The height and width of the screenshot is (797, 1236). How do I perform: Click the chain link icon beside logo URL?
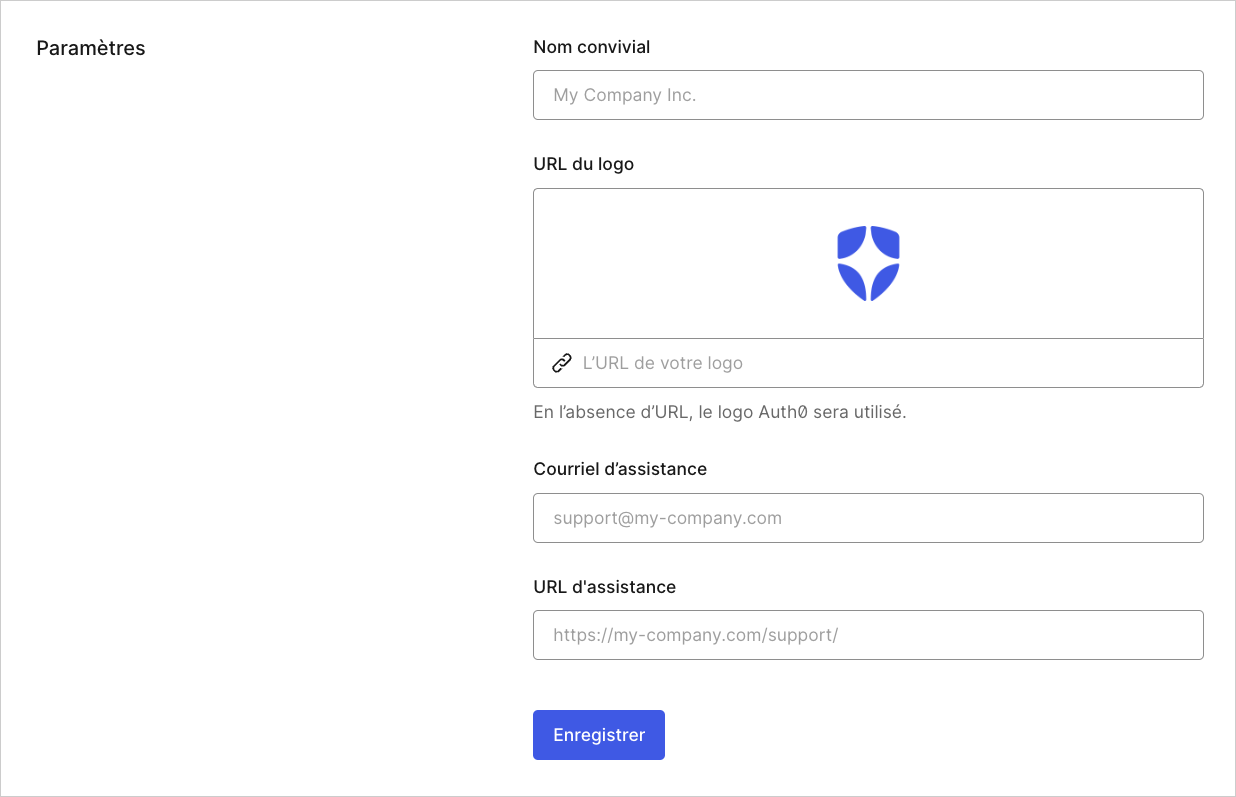pyautogui.click(x=562, y=363)
